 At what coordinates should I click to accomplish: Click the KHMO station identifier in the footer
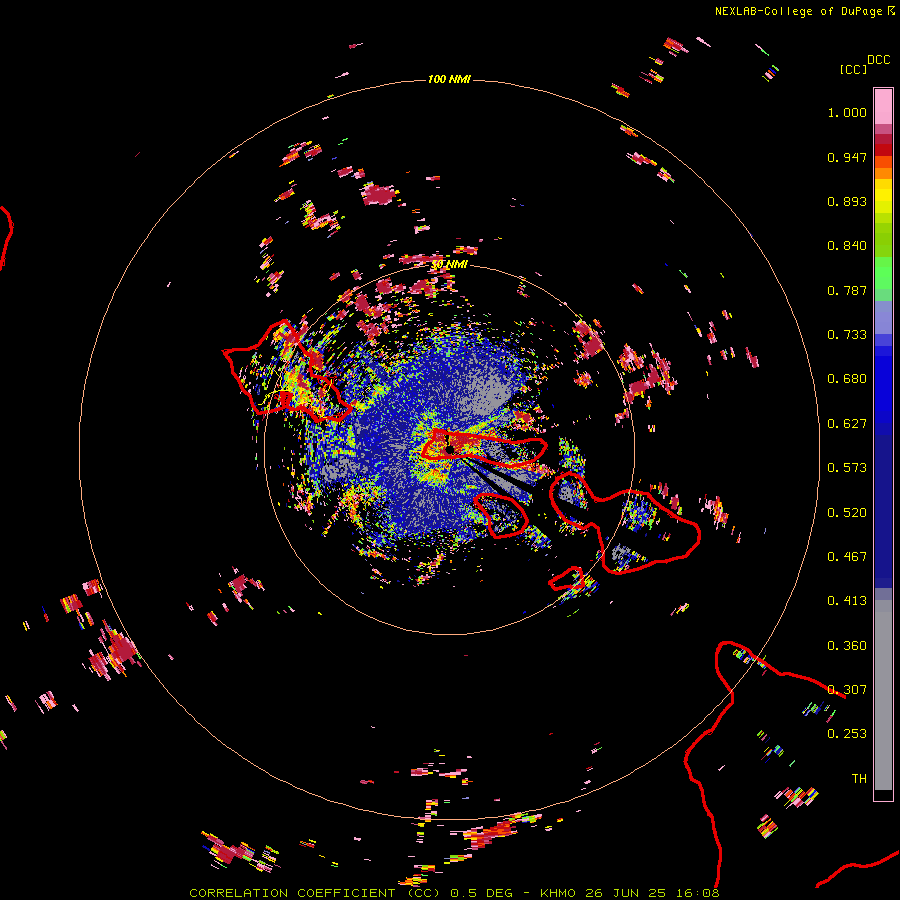click(x=558, y=893)
